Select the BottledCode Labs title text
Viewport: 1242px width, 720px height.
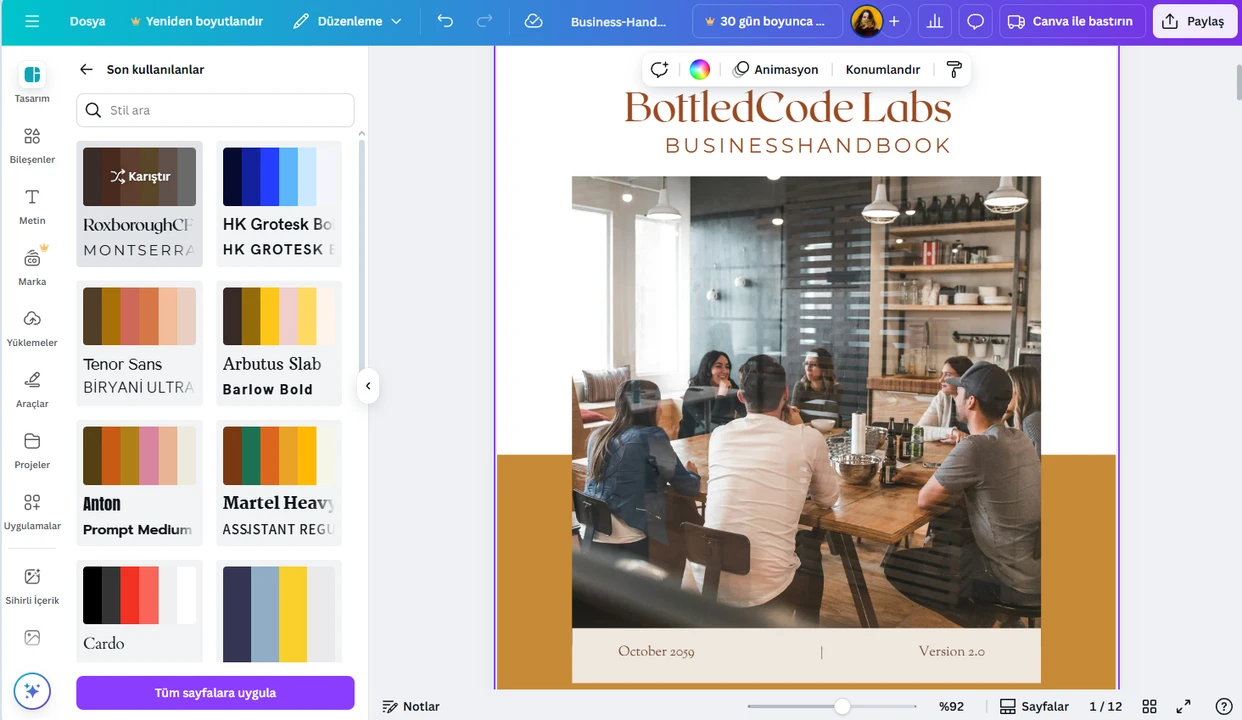point(788,108)
